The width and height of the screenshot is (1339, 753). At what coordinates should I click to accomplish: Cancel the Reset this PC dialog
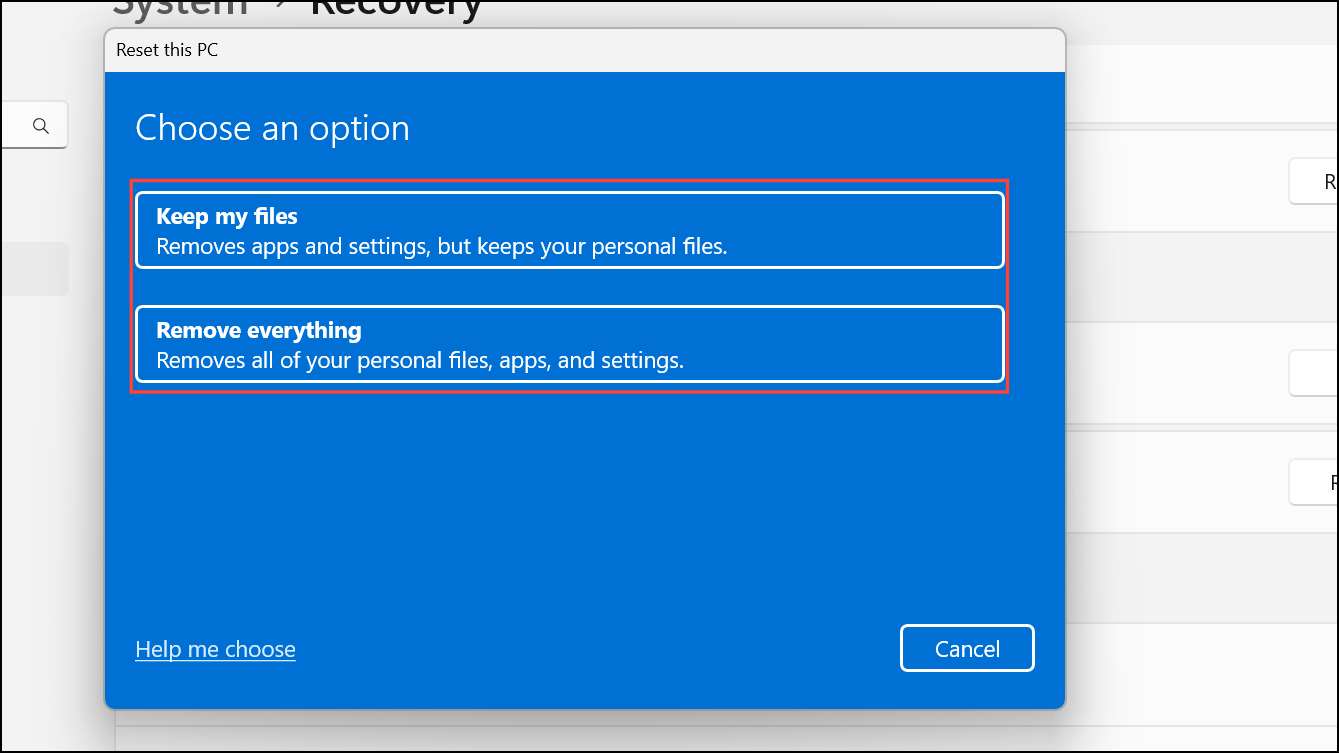click(x=966, y=648)
